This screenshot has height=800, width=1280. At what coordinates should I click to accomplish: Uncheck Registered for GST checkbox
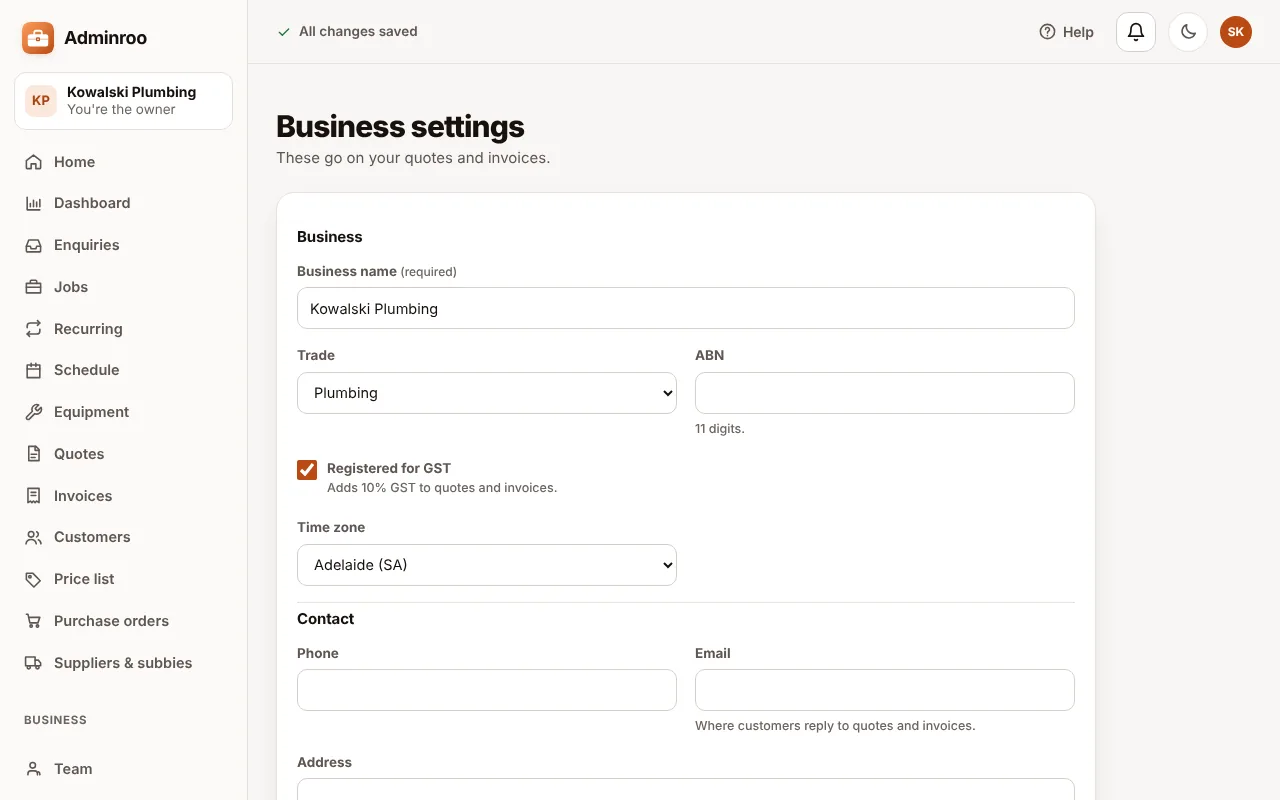tap(307, 470)
